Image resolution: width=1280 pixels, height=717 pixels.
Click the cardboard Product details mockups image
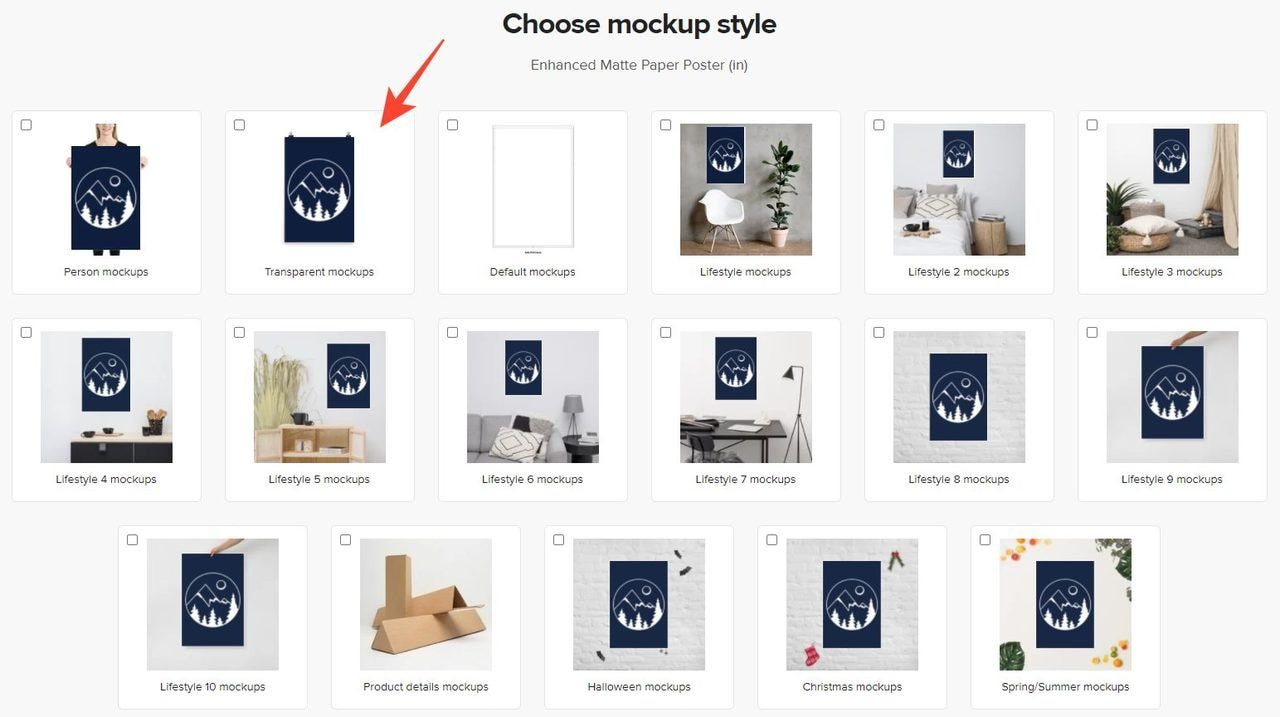coord(426,604)
